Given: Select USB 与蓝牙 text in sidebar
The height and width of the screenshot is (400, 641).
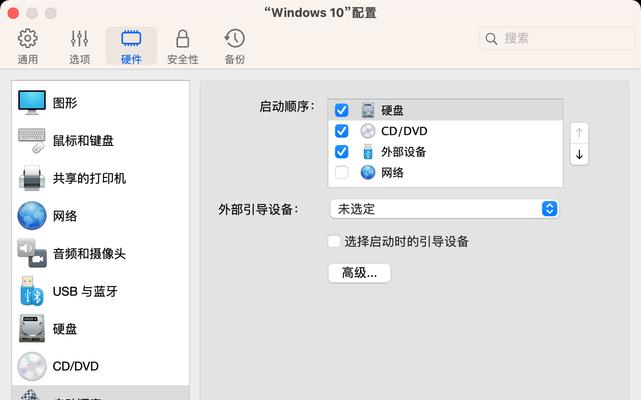Looking at the screenshot, I should 85,291.
